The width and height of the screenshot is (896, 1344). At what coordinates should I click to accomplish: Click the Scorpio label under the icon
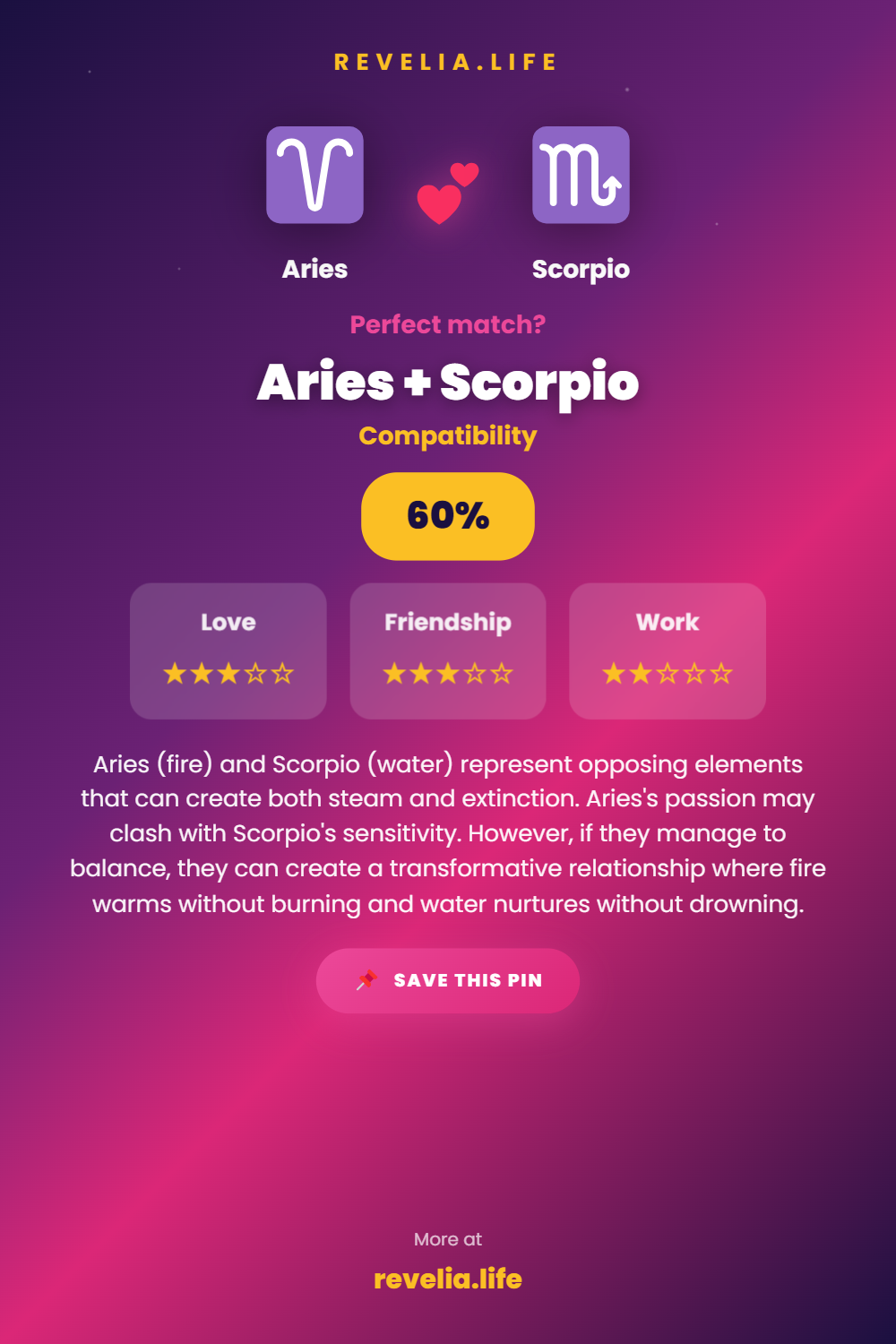point(581,269)
